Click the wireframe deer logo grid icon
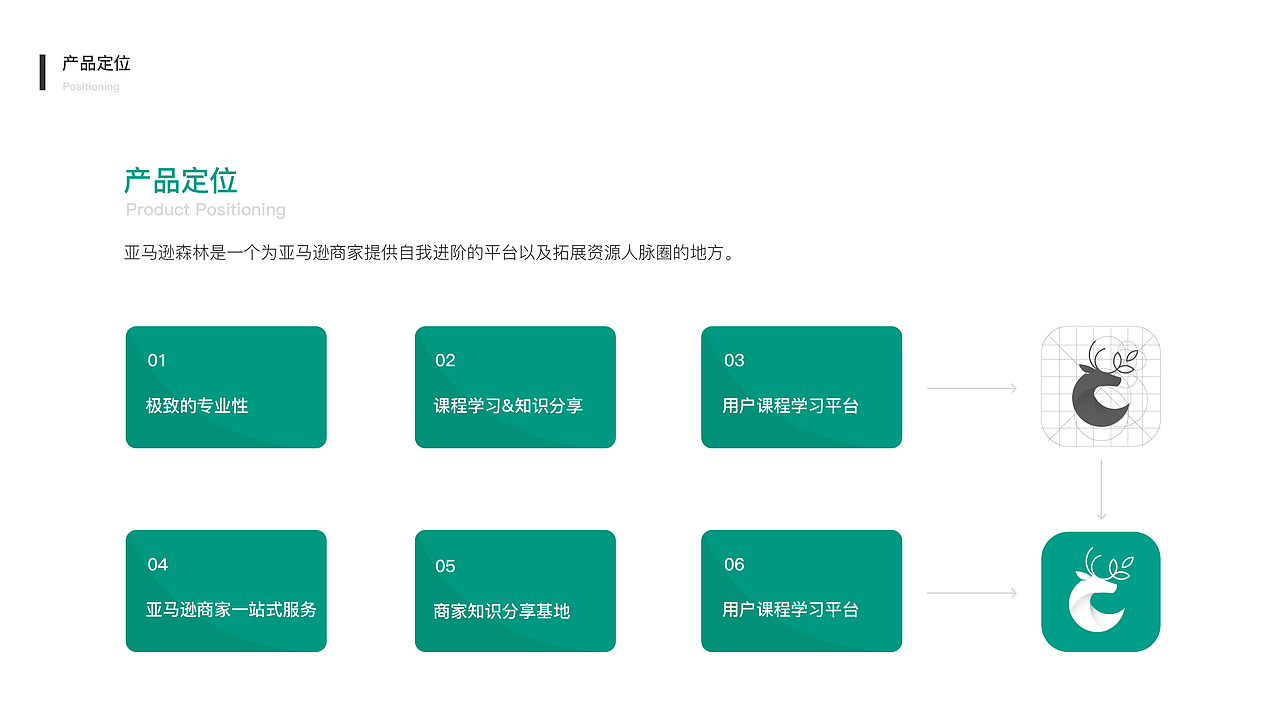Image resolution: width=1280 pixels, height=725 pixels. (x=1101, y=388)
